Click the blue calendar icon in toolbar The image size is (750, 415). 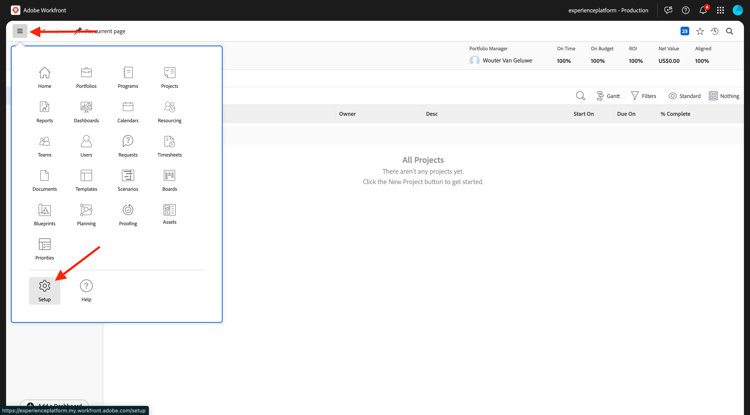click(684, 31)
